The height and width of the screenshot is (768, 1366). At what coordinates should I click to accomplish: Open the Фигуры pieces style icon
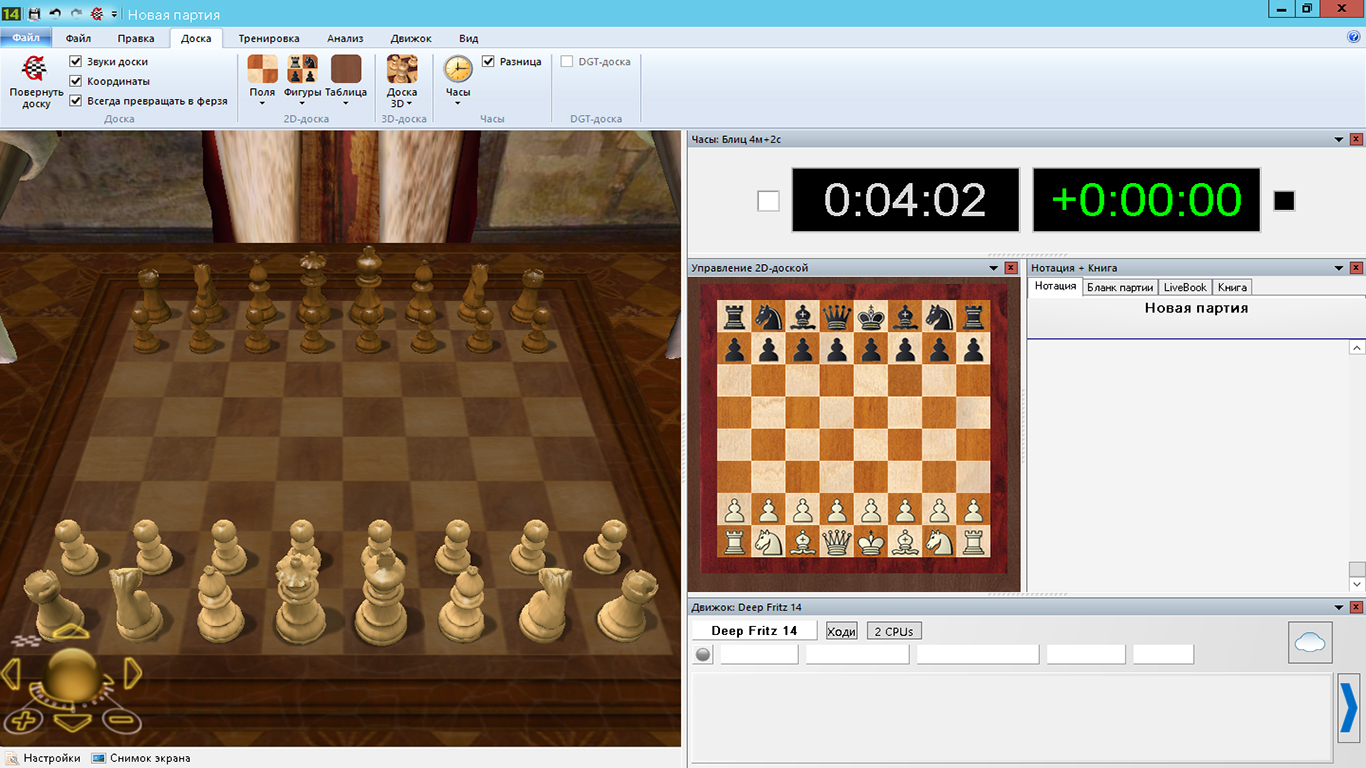pos(302,70)
